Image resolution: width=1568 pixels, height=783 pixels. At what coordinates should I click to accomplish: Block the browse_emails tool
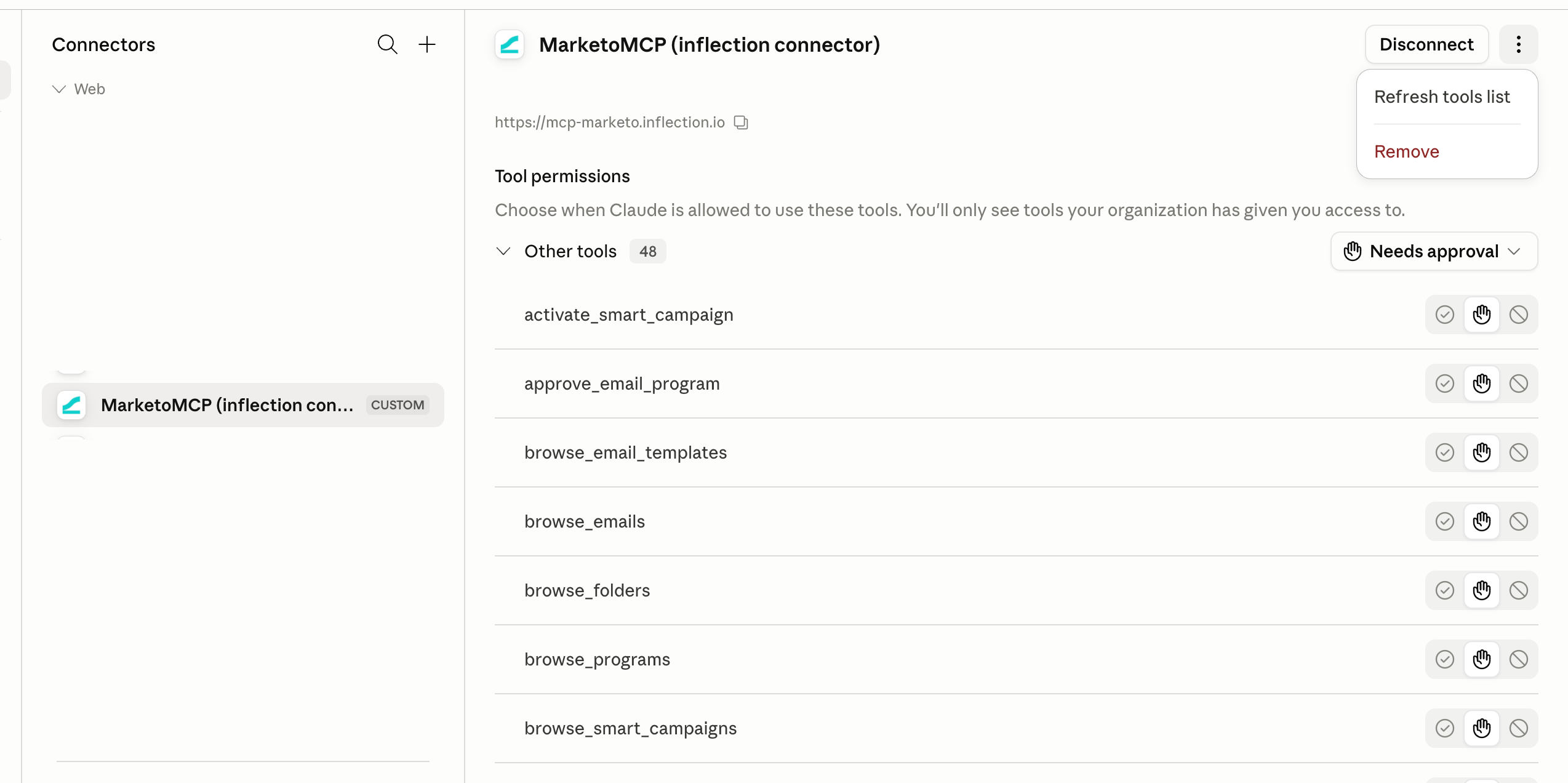click(x=1518, y=521)
